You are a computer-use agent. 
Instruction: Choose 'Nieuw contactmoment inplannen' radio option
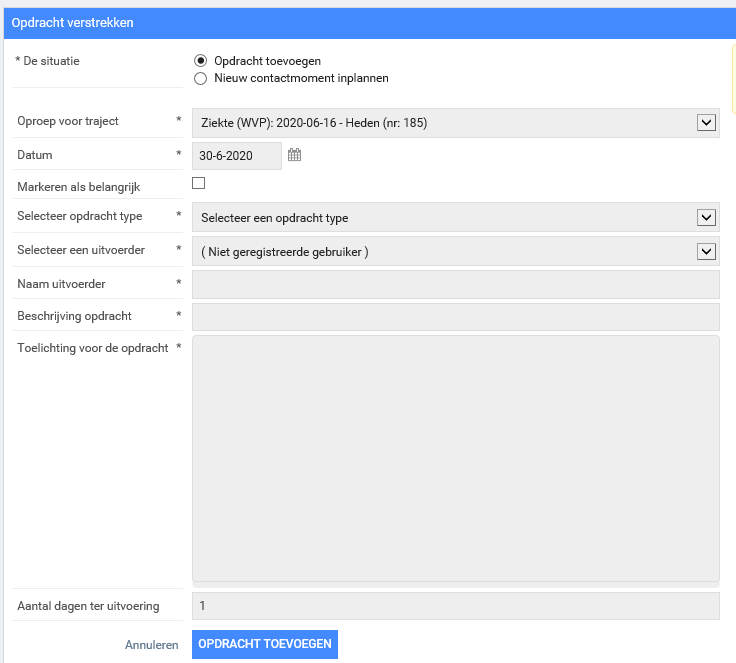coord(200,78)
